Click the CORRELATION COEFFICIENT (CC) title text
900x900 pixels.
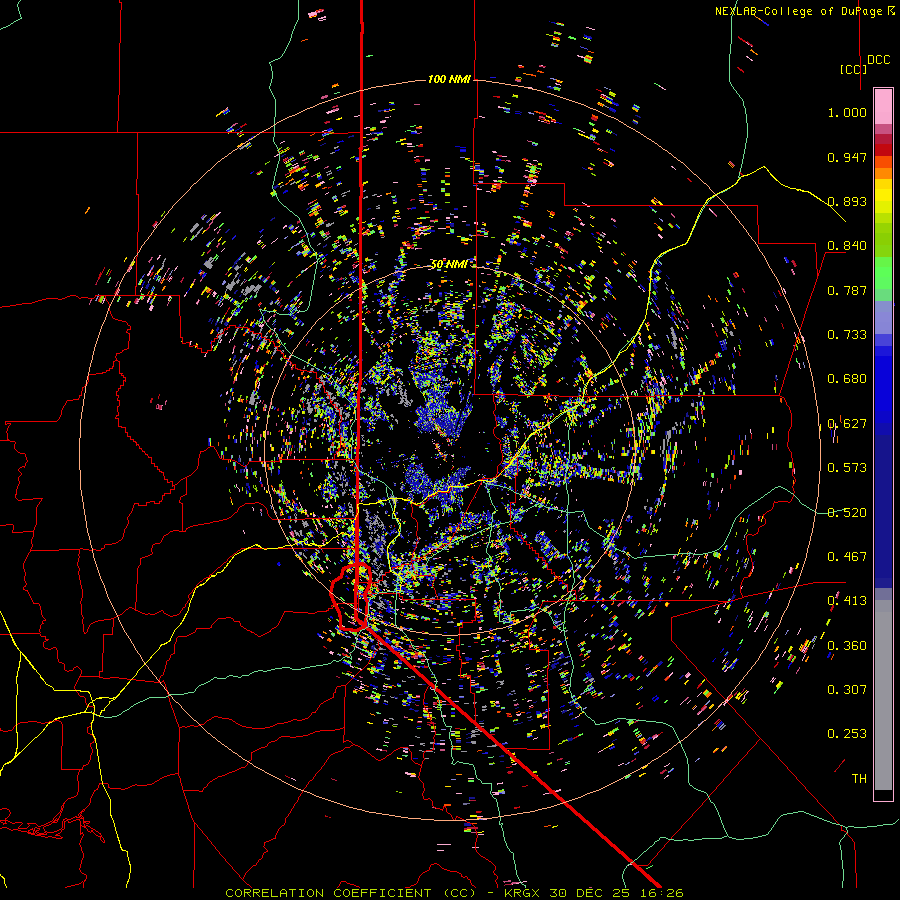coord(350,893)
